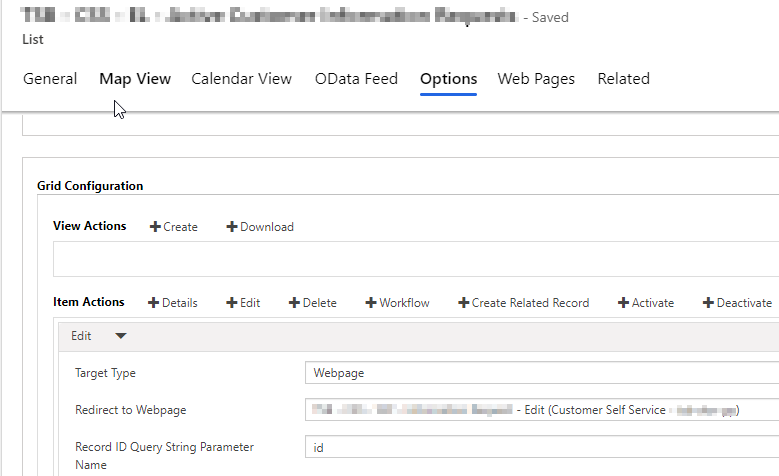Click the plus icon beside Create
The image size is (779, 476).
click(155, 227)
